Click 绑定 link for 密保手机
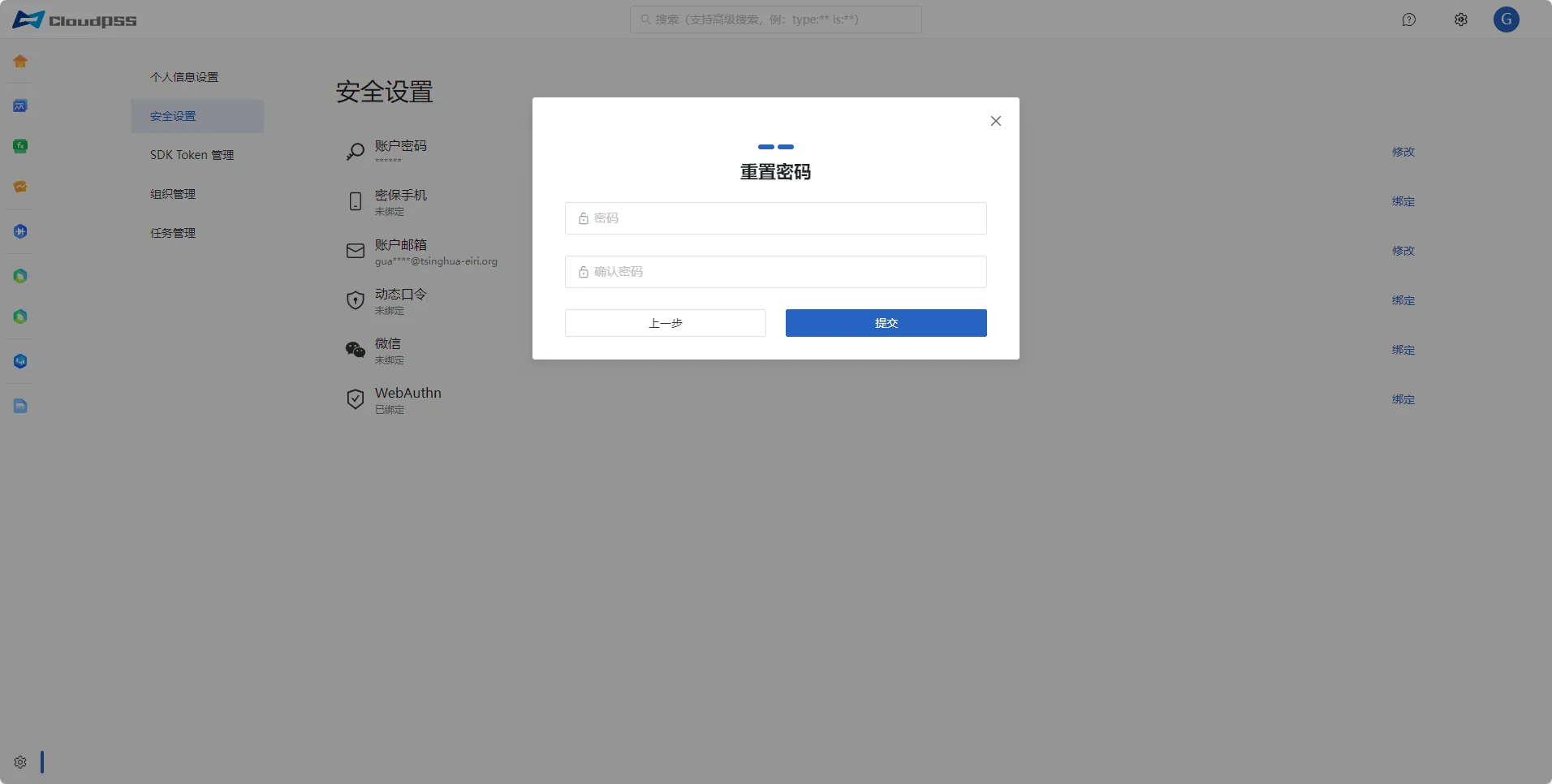 coord(1403,201)
